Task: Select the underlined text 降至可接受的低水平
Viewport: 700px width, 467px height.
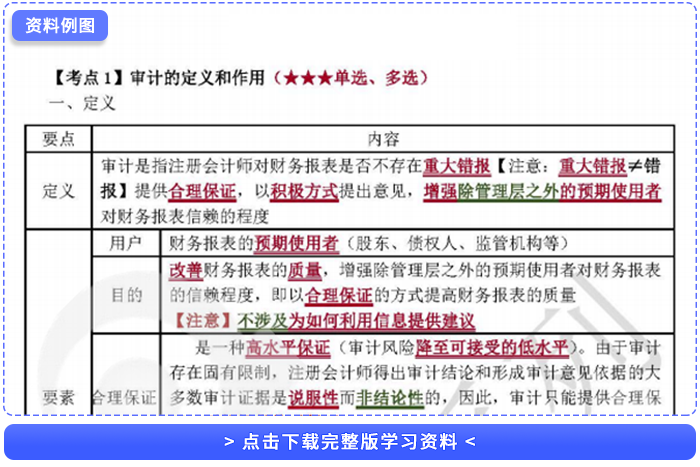Action: [x=492, y=347]
